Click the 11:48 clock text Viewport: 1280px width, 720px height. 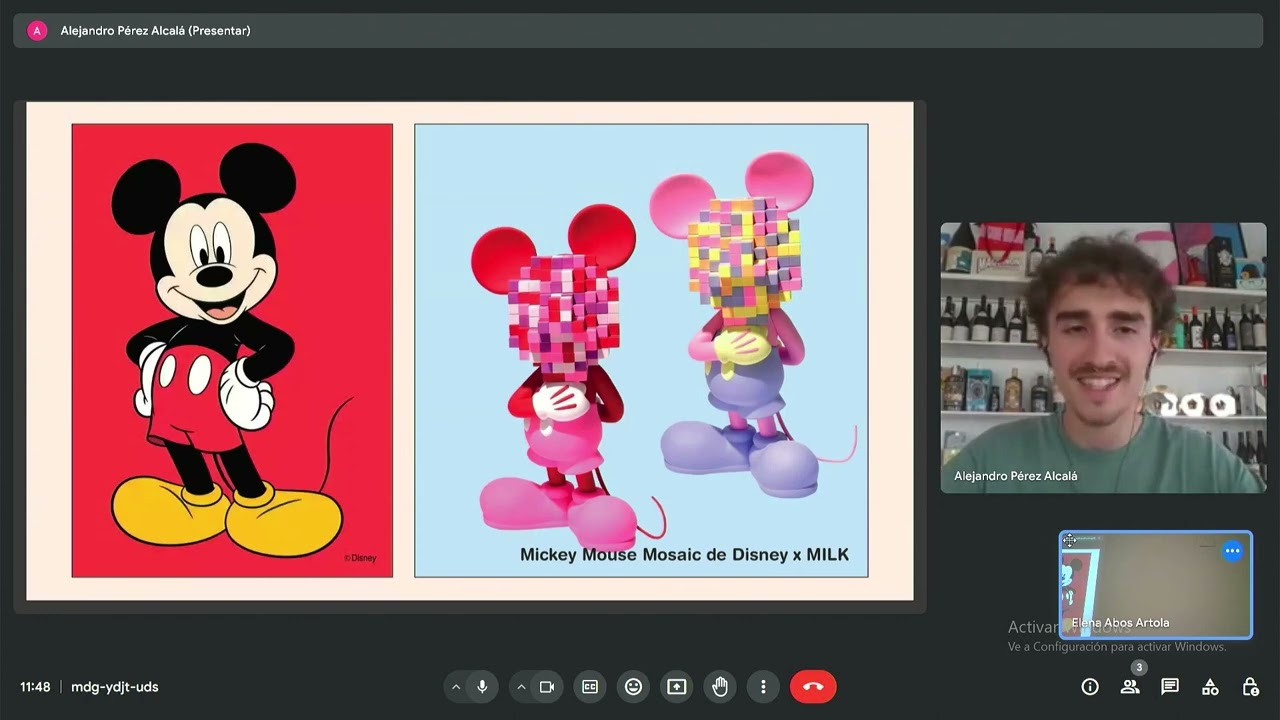click(x=35, y=687)
